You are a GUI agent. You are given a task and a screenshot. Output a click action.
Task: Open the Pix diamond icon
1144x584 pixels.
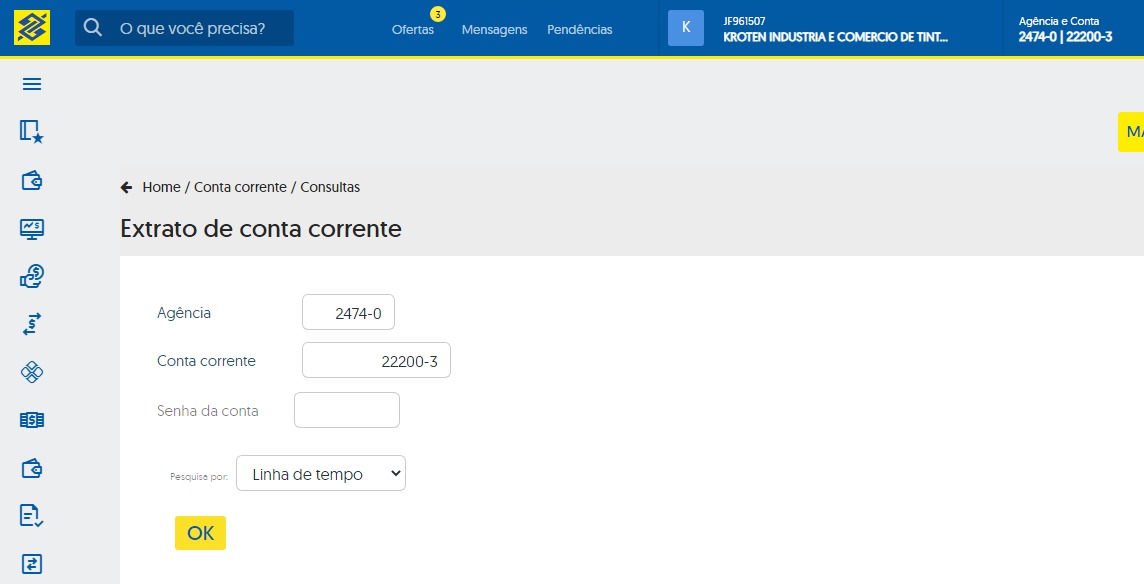pyautogui.click(x=32, y=372)
